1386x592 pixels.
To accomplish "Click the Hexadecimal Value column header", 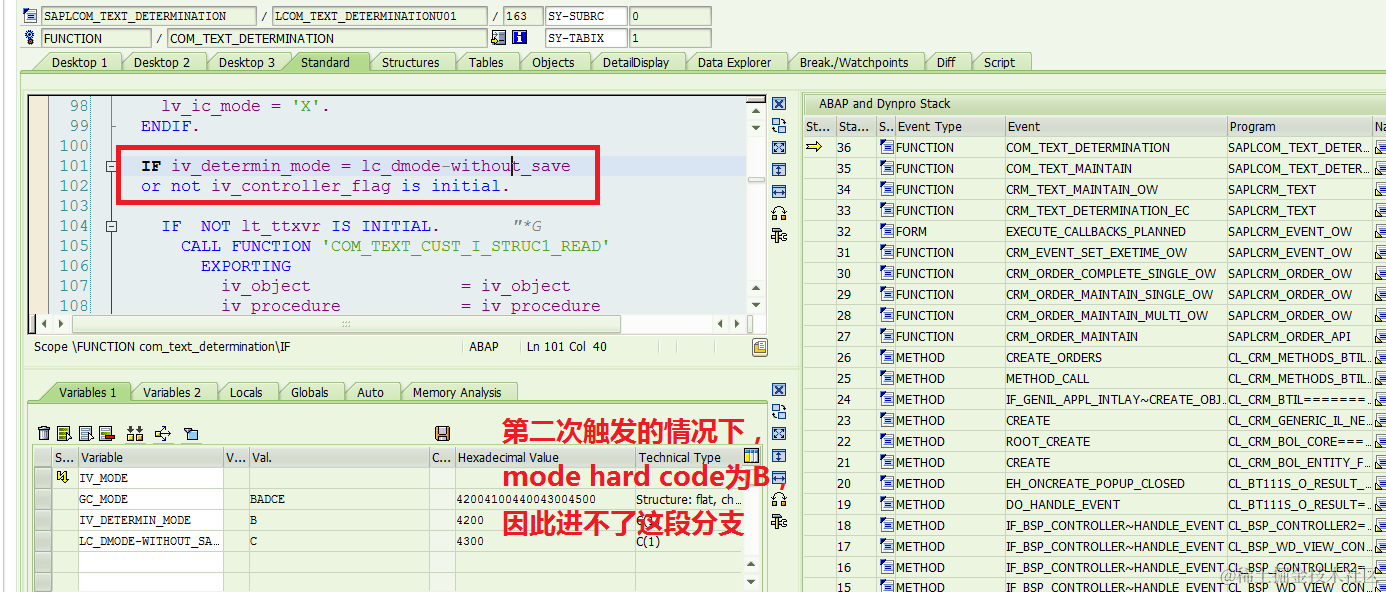I will click(x=544, y=457).
